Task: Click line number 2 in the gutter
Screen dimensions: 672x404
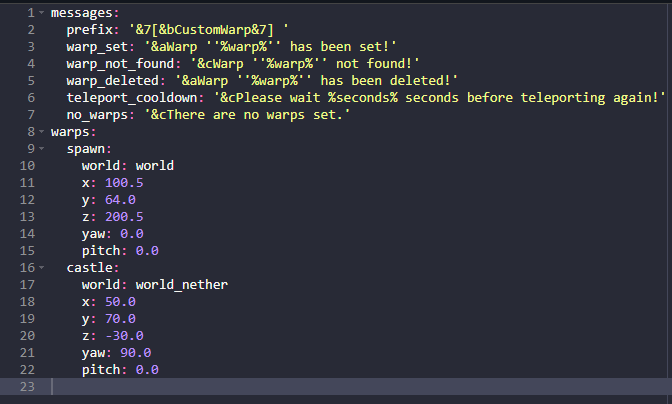Action: point(30,30)
